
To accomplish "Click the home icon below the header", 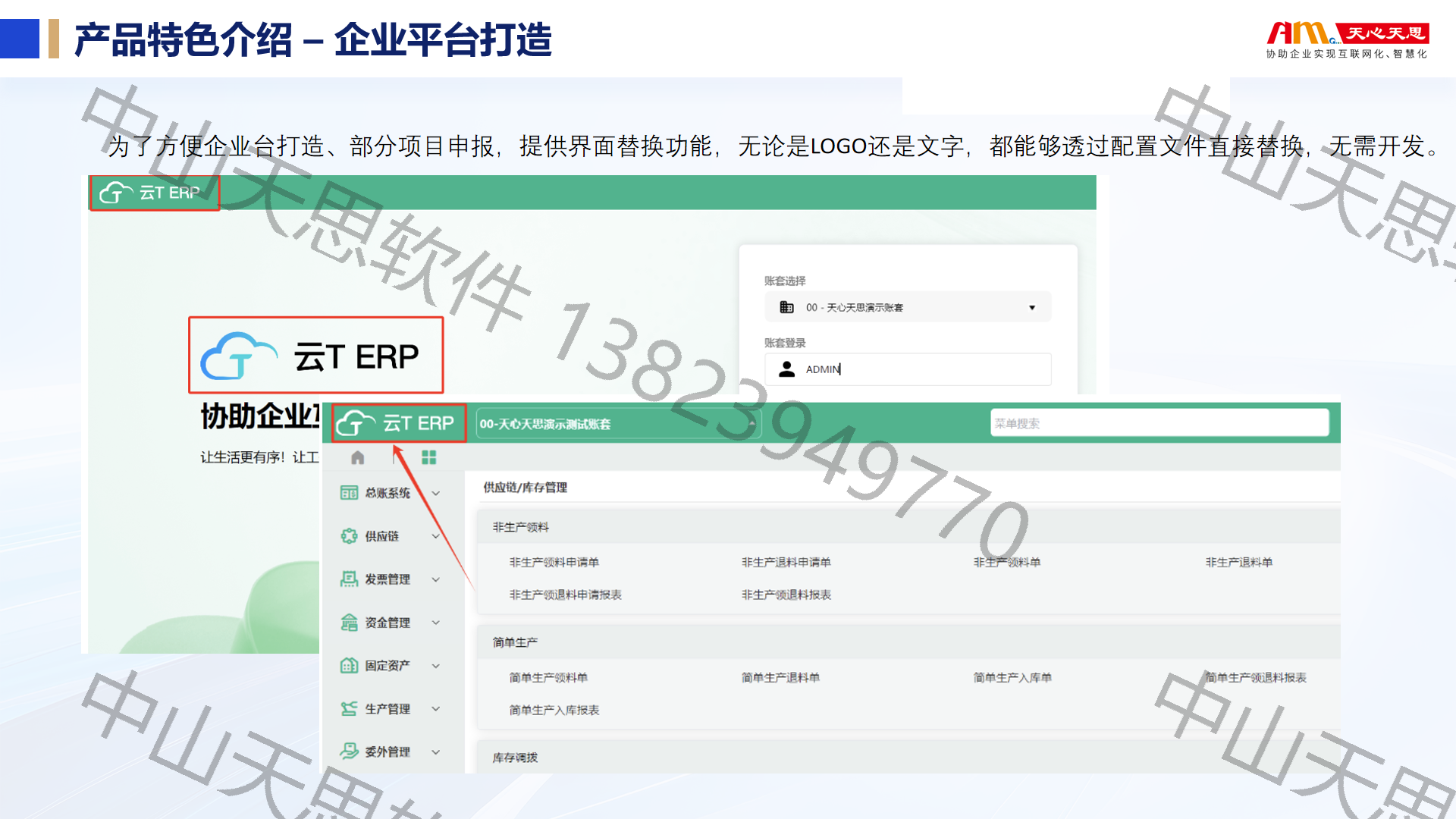I will (x=358, y=457).
